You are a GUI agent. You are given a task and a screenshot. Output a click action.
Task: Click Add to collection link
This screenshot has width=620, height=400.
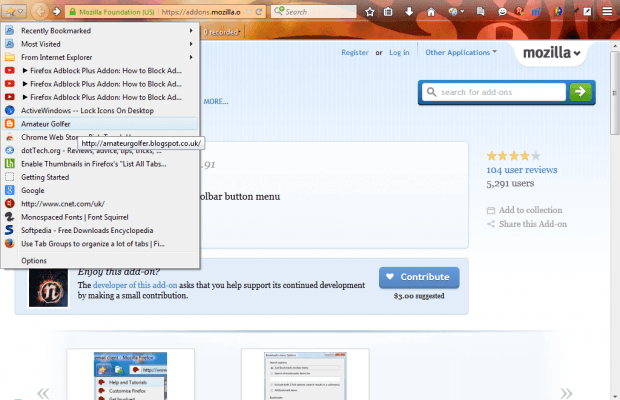(x=530, y=210)
